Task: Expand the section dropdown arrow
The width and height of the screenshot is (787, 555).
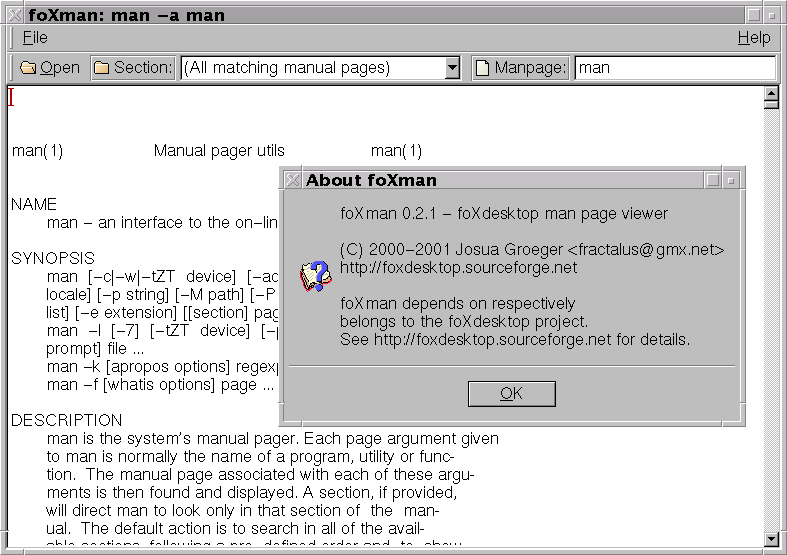Action: [452, 68]
